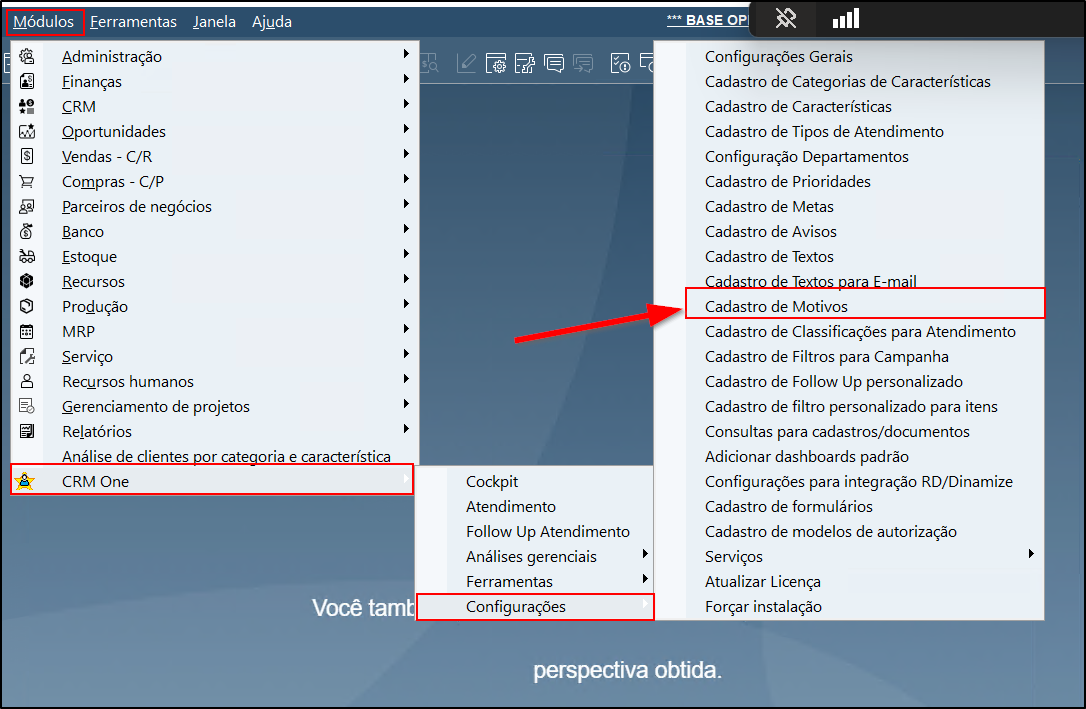Click the chat message toolbar icon

[x=554, y=64]
